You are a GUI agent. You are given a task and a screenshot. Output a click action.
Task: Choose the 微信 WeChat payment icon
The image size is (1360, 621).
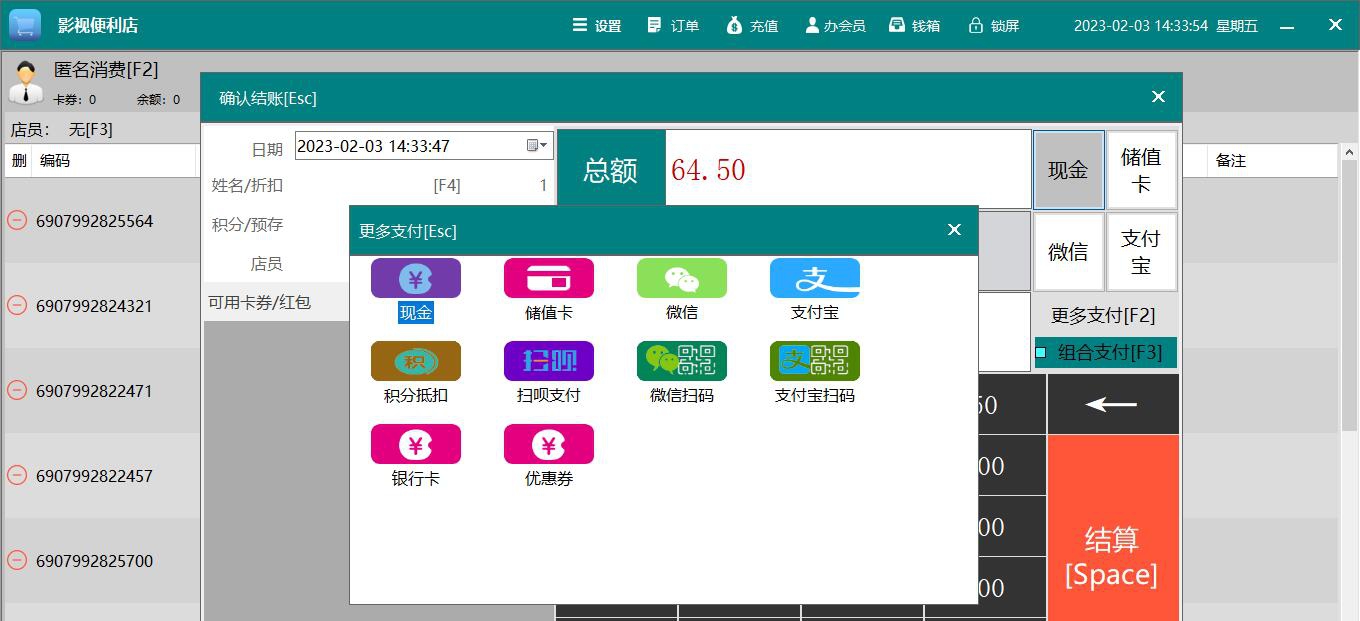click(x=681, y=277)
